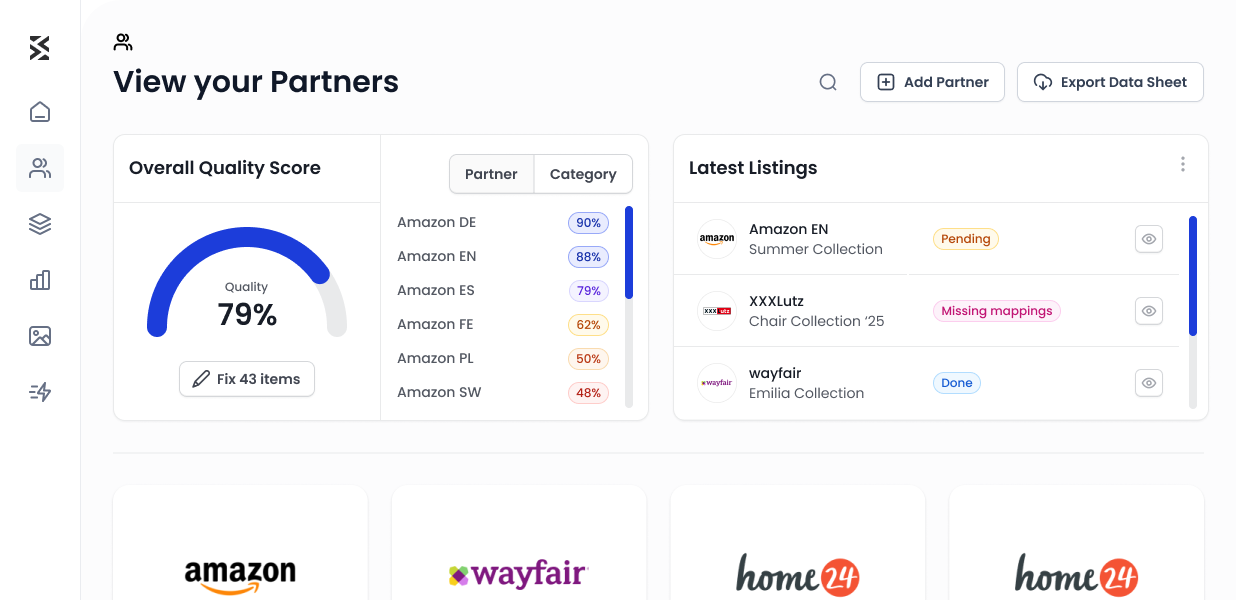
Task: Preview the wayfair Emilia Collection listing
Action: [x=1148, y=383]
